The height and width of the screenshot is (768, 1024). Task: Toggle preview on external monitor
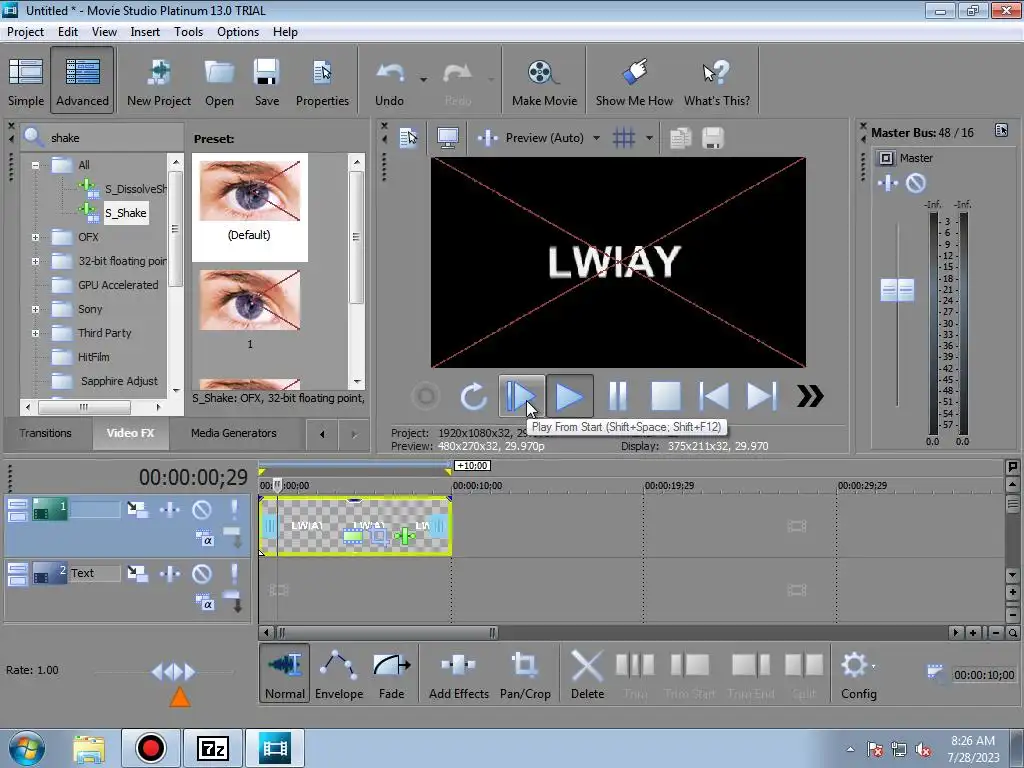pyautogui.click(x=448, y=138)
